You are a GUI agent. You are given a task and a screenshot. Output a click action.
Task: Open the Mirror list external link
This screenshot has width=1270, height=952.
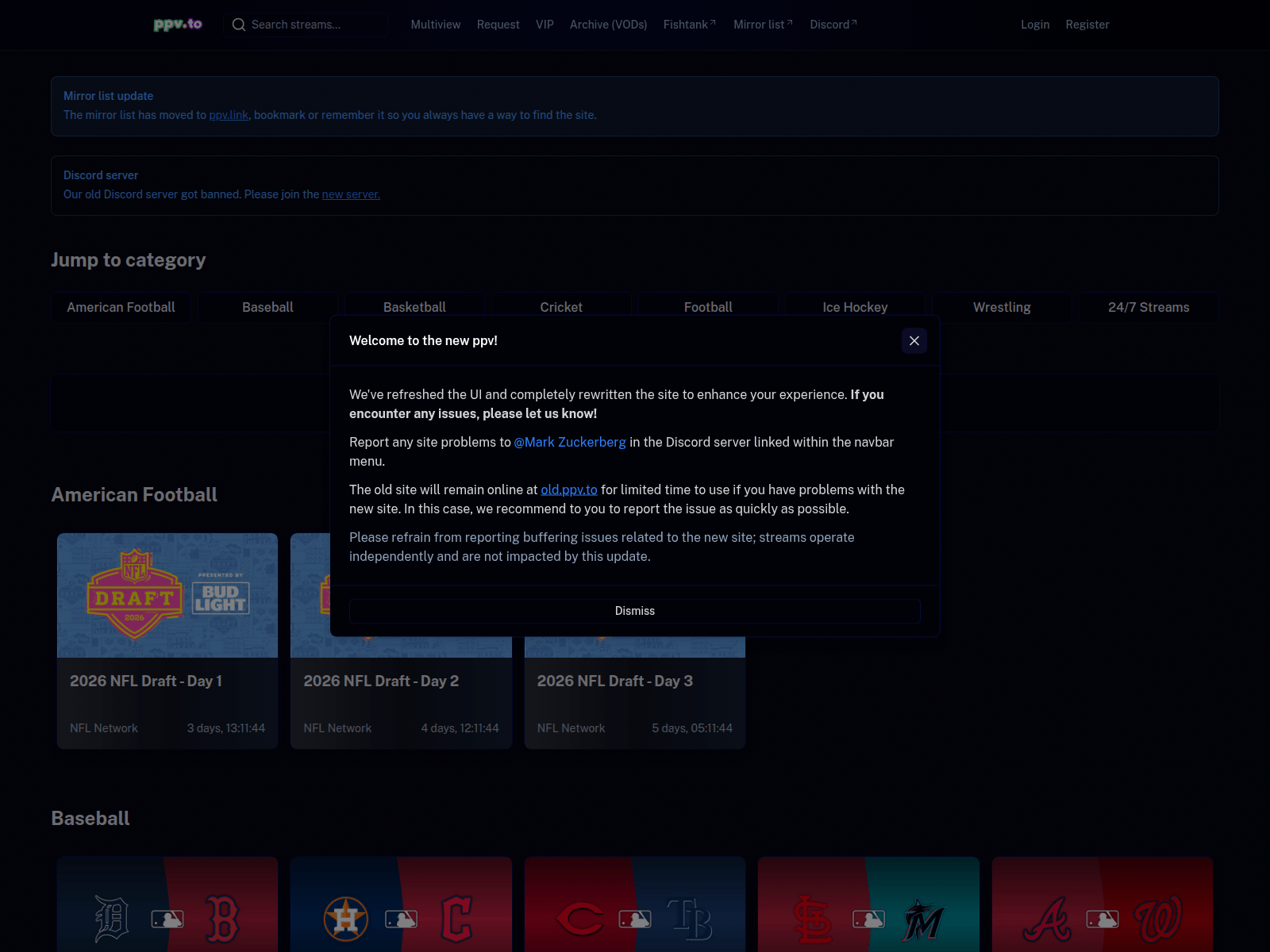click(763, 25)
